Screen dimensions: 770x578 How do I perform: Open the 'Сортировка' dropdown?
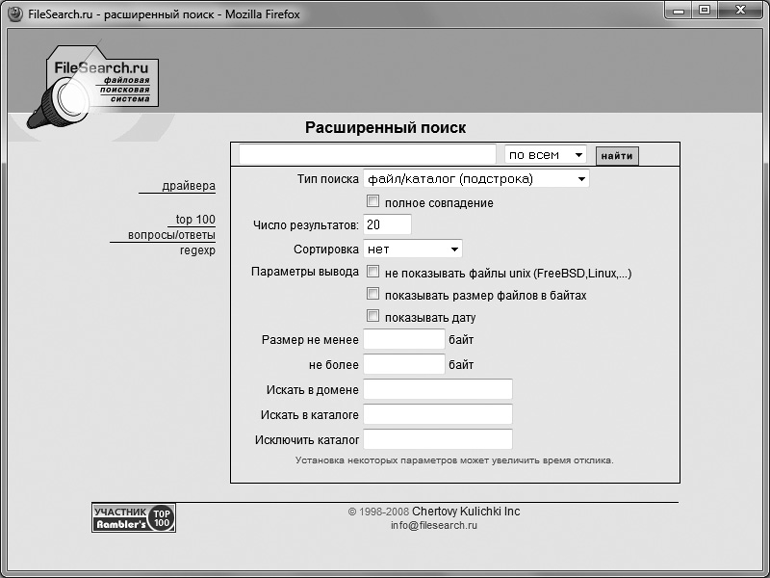[x=412, y=248]
